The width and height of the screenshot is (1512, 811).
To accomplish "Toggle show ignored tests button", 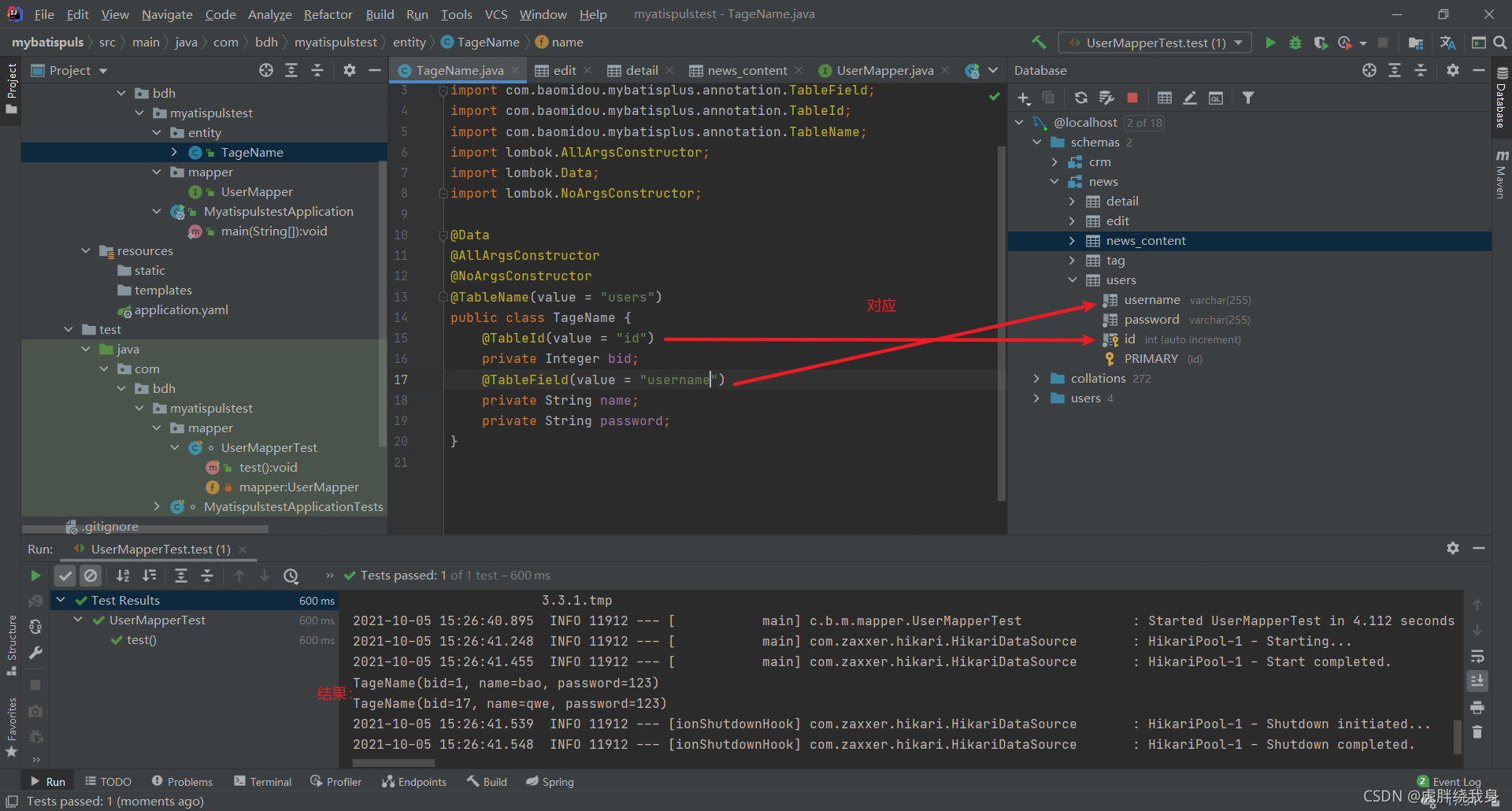I will [91, 576].
